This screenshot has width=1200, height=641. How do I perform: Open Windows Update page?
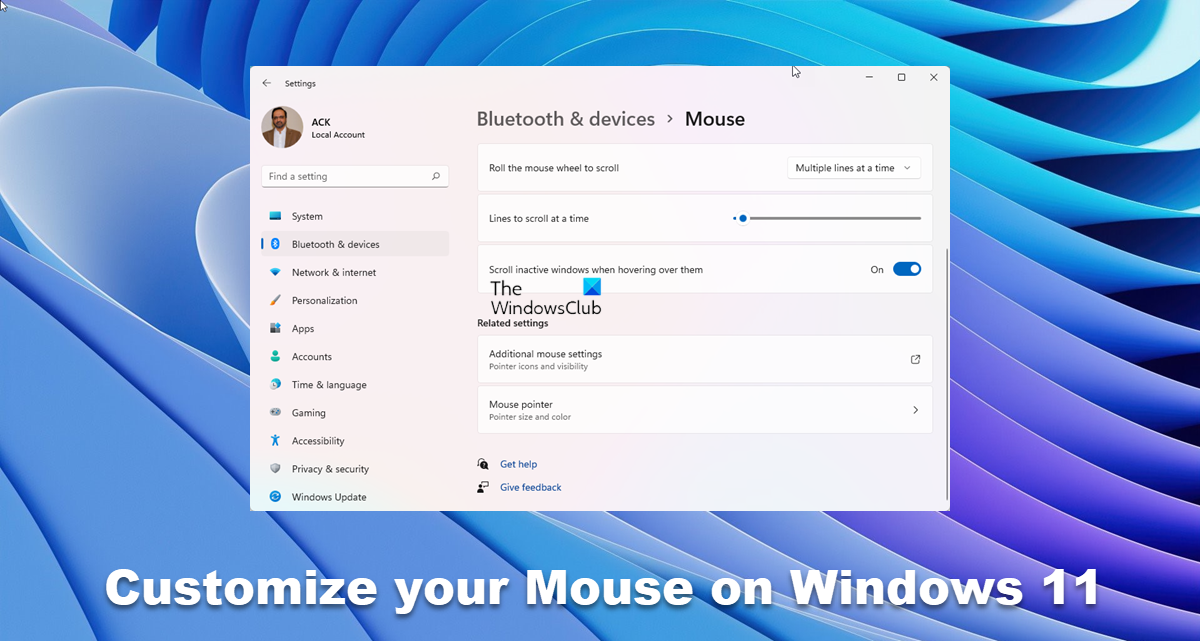point(355,496)
